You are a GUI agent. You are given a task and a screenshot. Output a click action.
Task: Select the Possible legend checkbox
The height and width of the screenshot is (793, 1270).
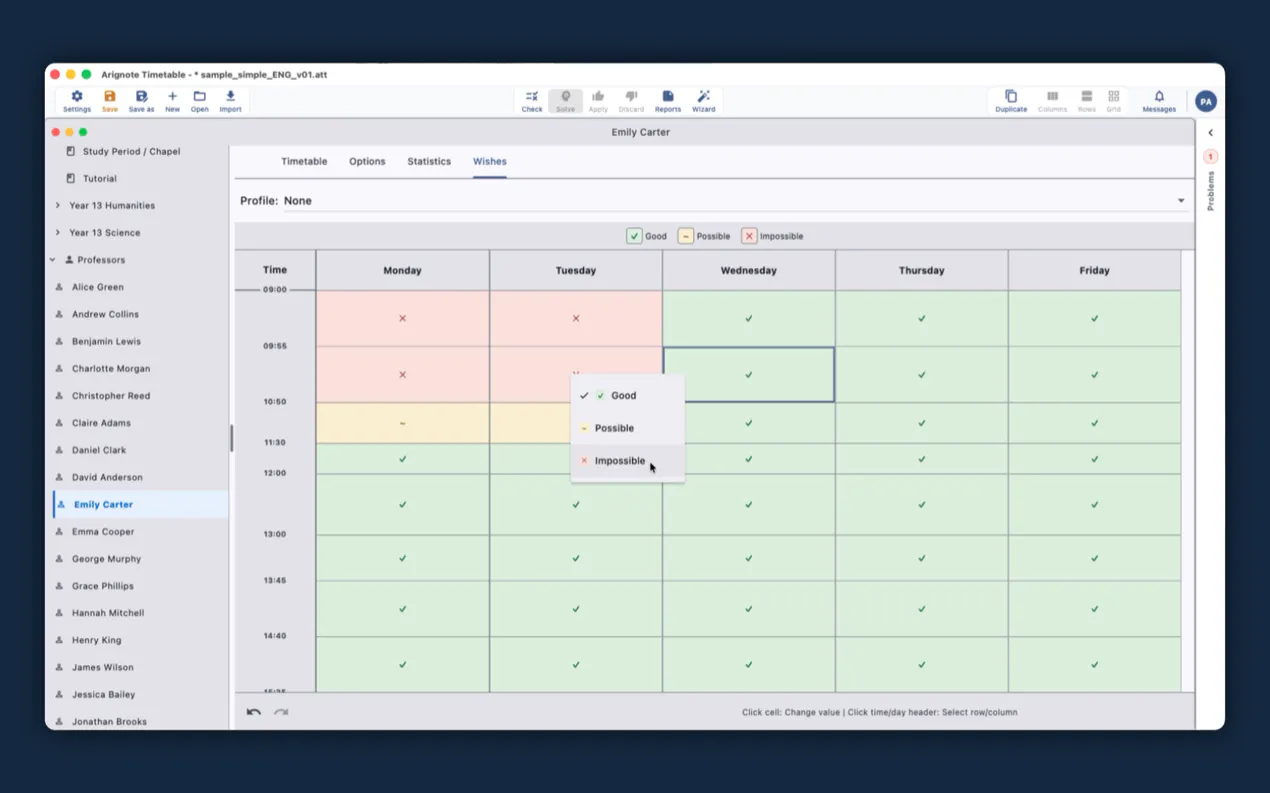tap(685, 236)
